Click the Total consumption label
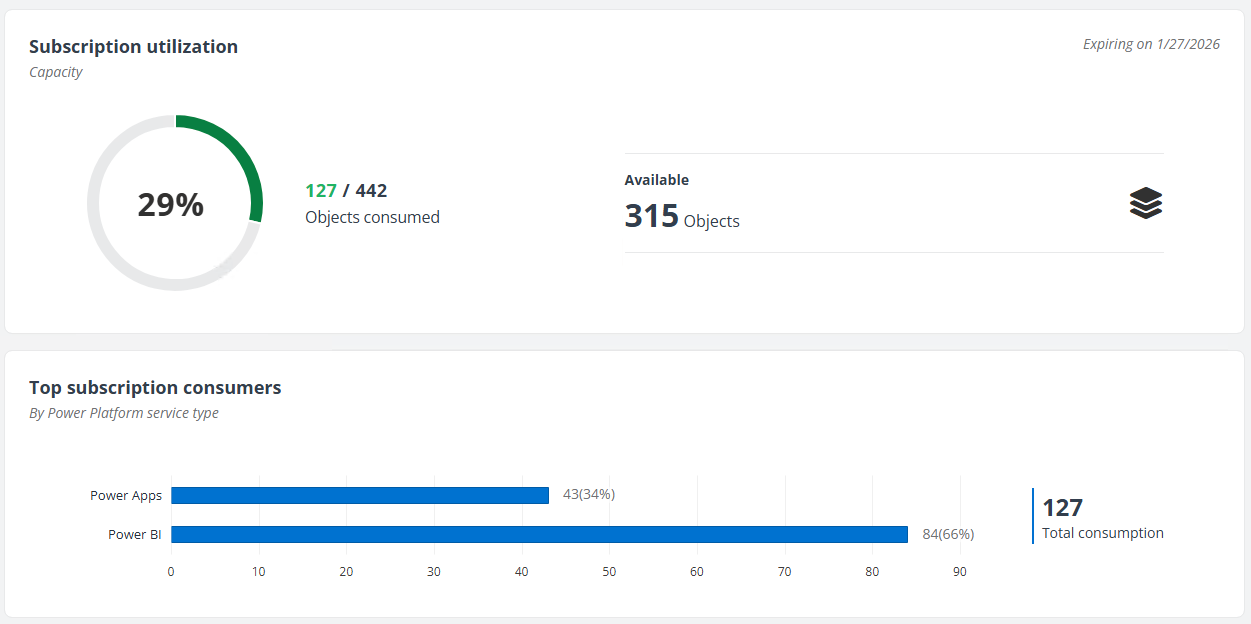Viewport: 1251px width, 624px height. (1102, 533)
